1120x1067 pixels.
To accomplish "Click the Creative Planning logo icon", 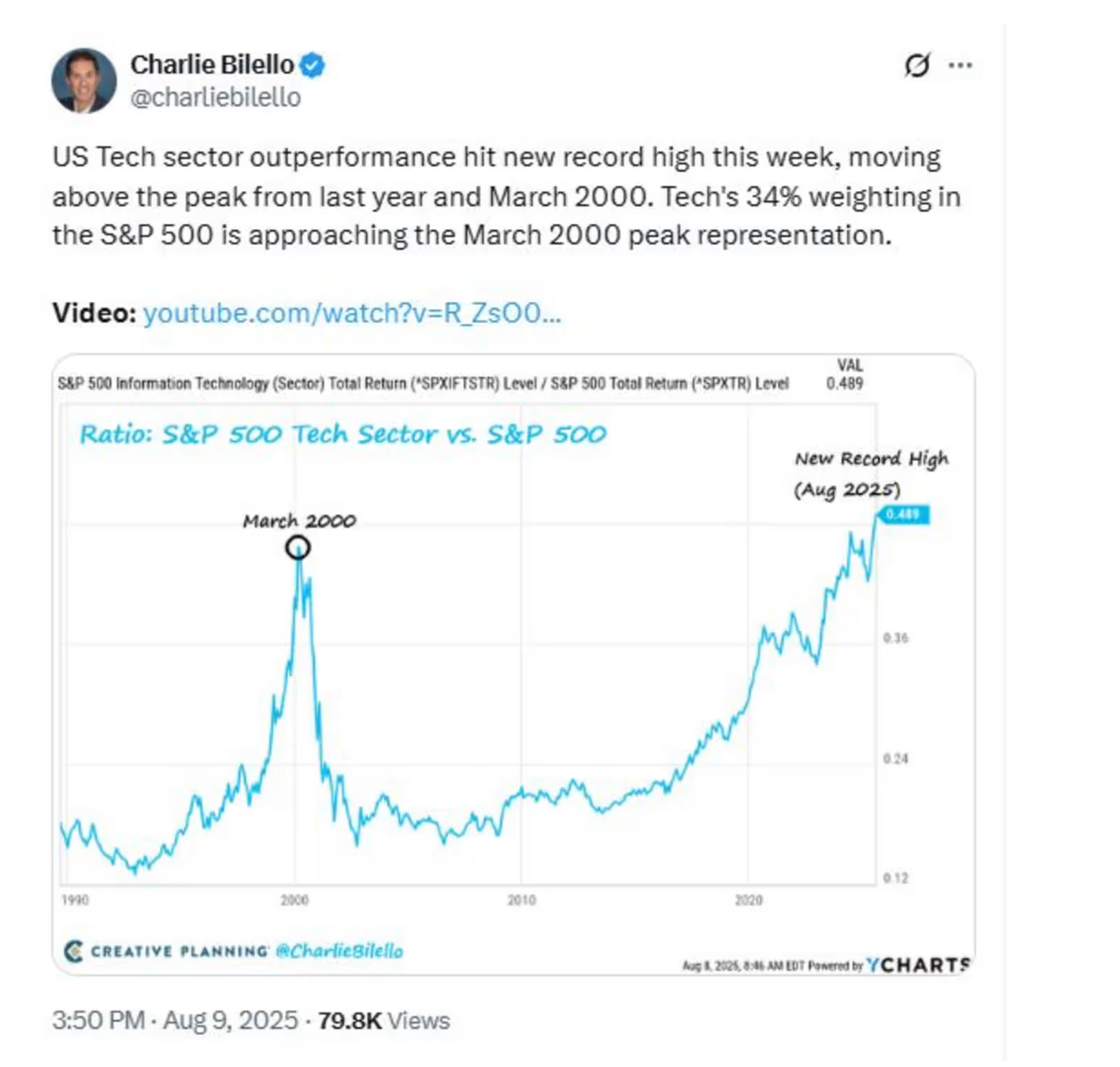I will click(74, 952).
